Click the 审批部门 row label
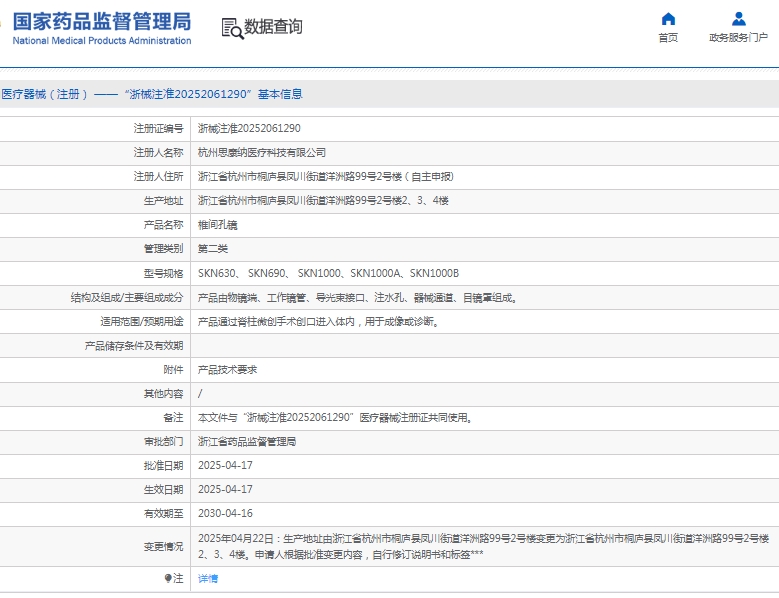This screenshot has width=779, height=598. (163, 442)
